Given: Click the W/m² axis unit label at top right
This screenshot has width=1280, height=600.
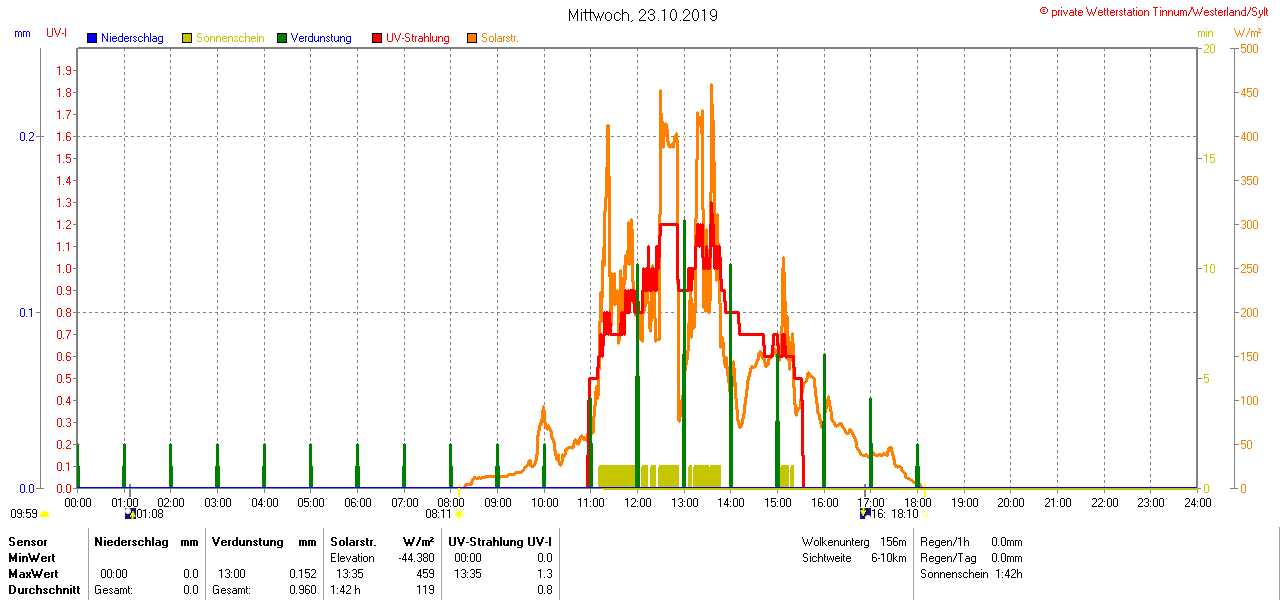Looking at the screenshot, I should pos(1247,33).
